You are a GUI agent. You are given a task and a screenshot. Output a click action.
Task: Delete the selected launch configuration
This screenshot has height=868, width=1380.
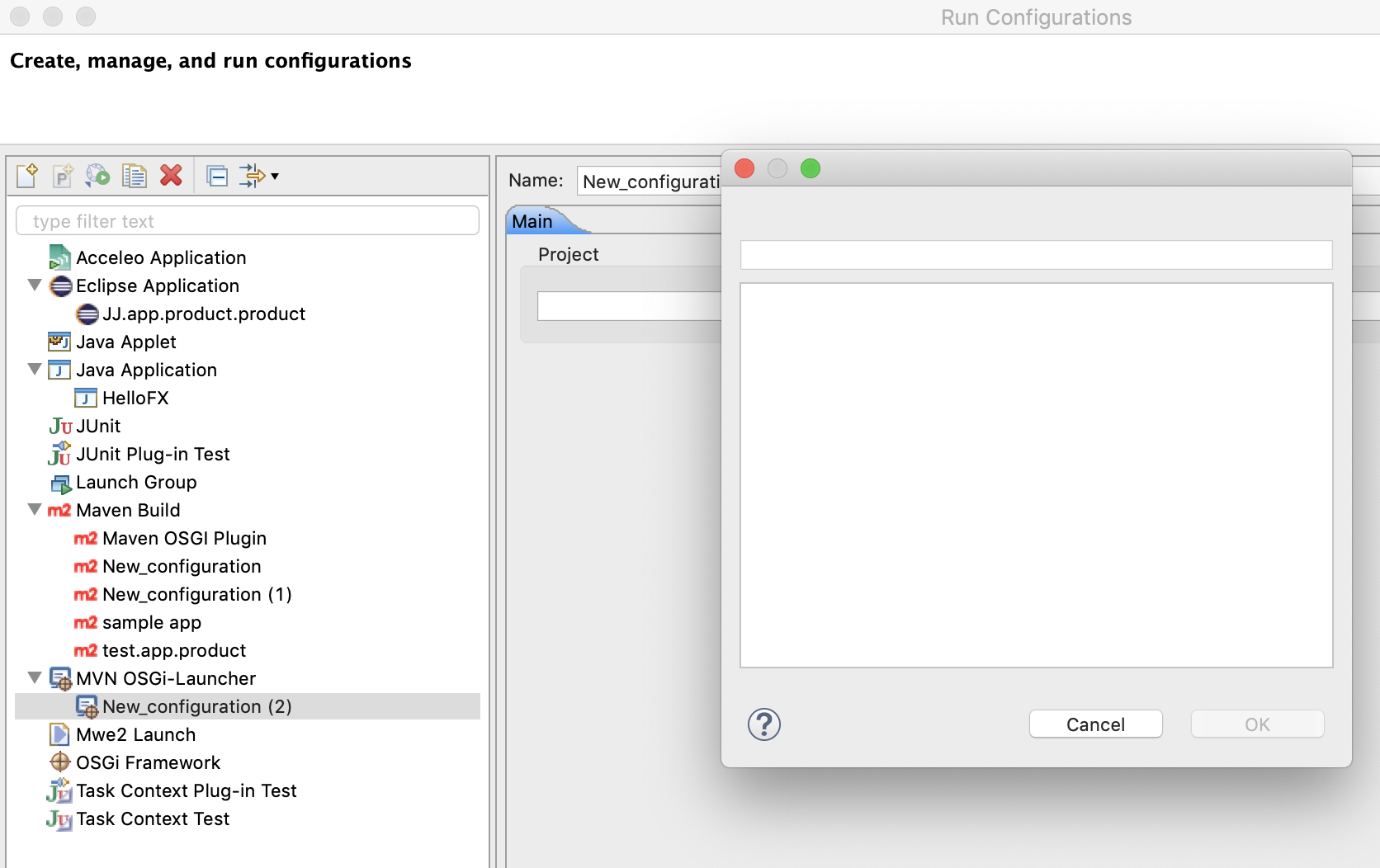tap(171, 176)
